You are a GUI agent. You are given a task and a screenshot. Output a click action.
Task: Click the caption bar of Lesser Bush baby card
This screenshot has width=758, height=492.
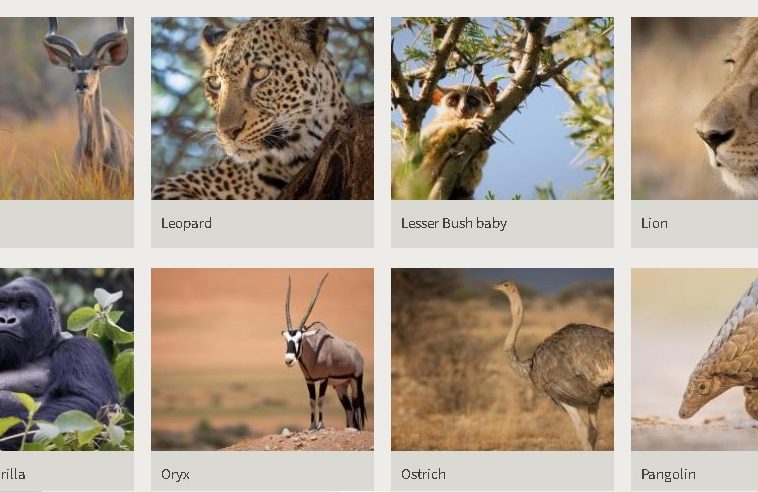point(502,224)
